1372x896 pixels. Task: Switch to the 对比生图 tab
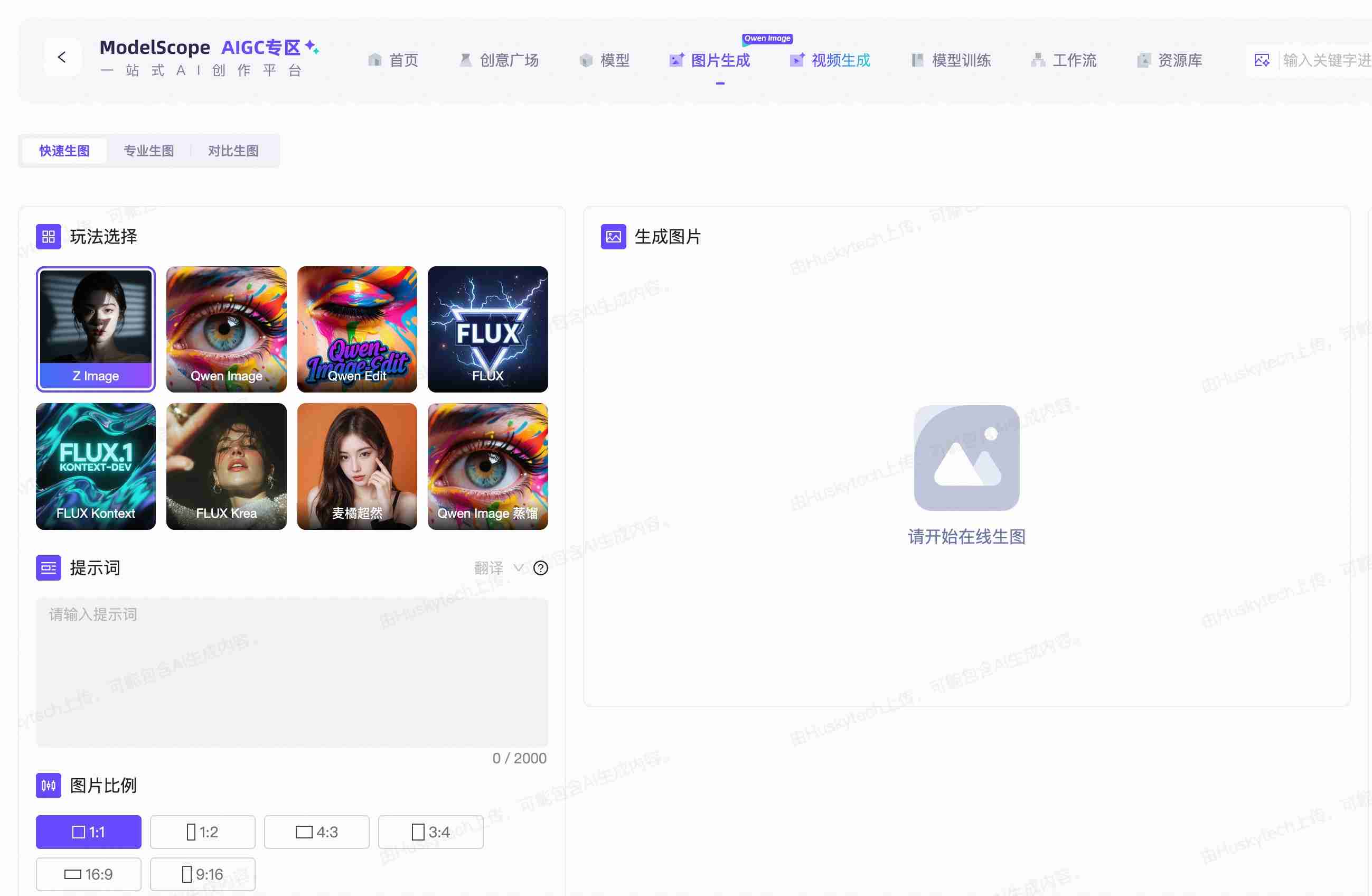233,151
